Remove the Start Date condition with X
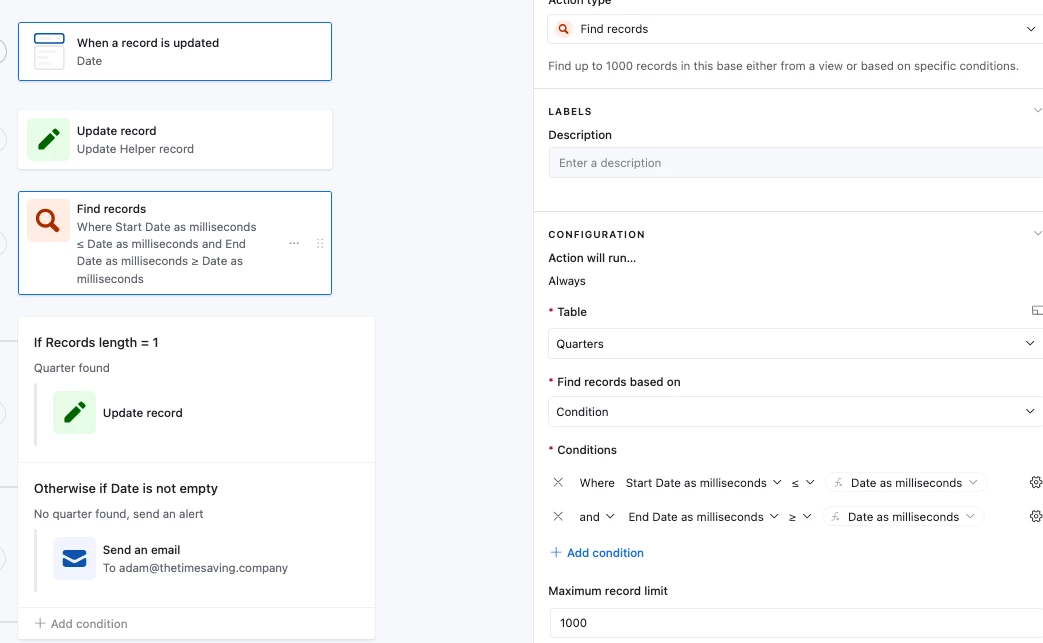The width and height of the screenshot is (1043, 643). coord(558,483)
